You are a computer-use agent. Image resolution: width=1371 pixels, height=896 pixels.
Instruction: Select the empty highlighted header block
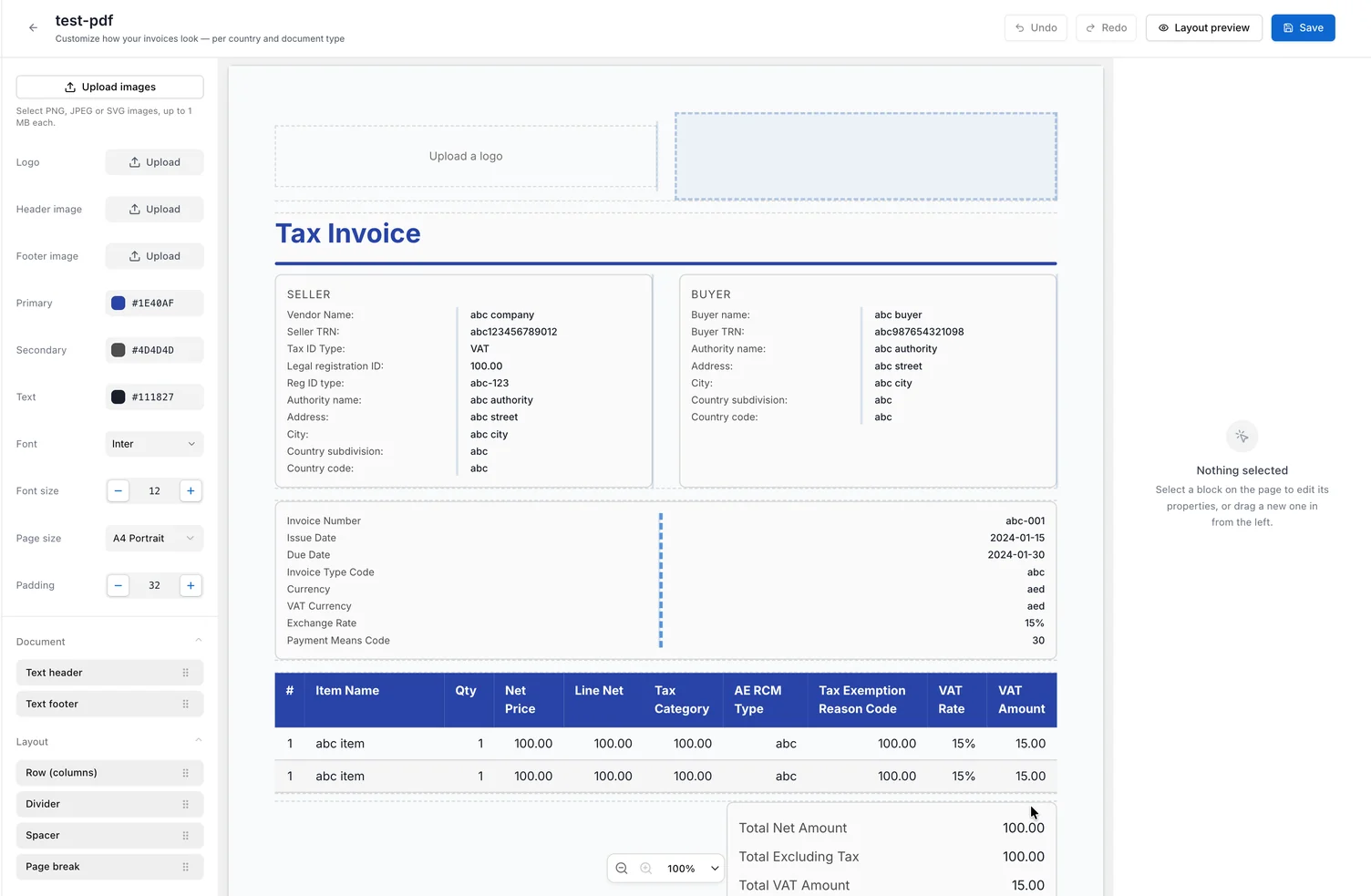866,156
